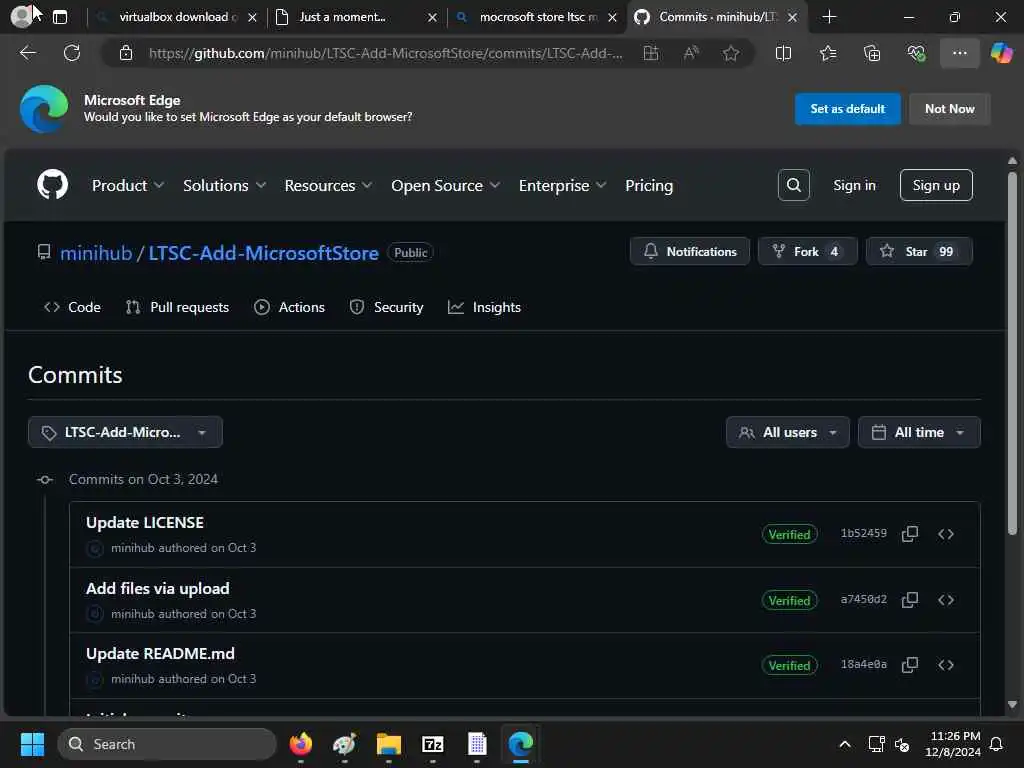Switch to the Insights tab

[484, 307]
